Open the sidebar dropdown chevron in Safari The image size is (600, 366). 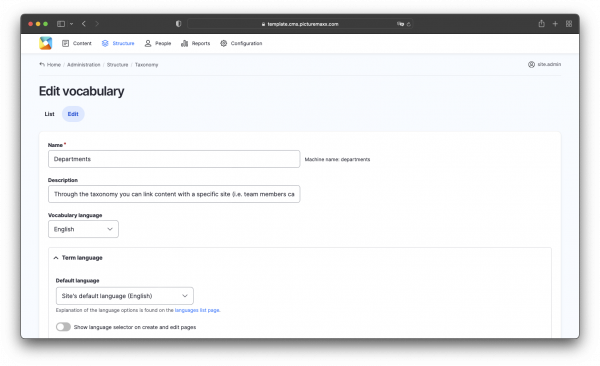coord(72,24)
